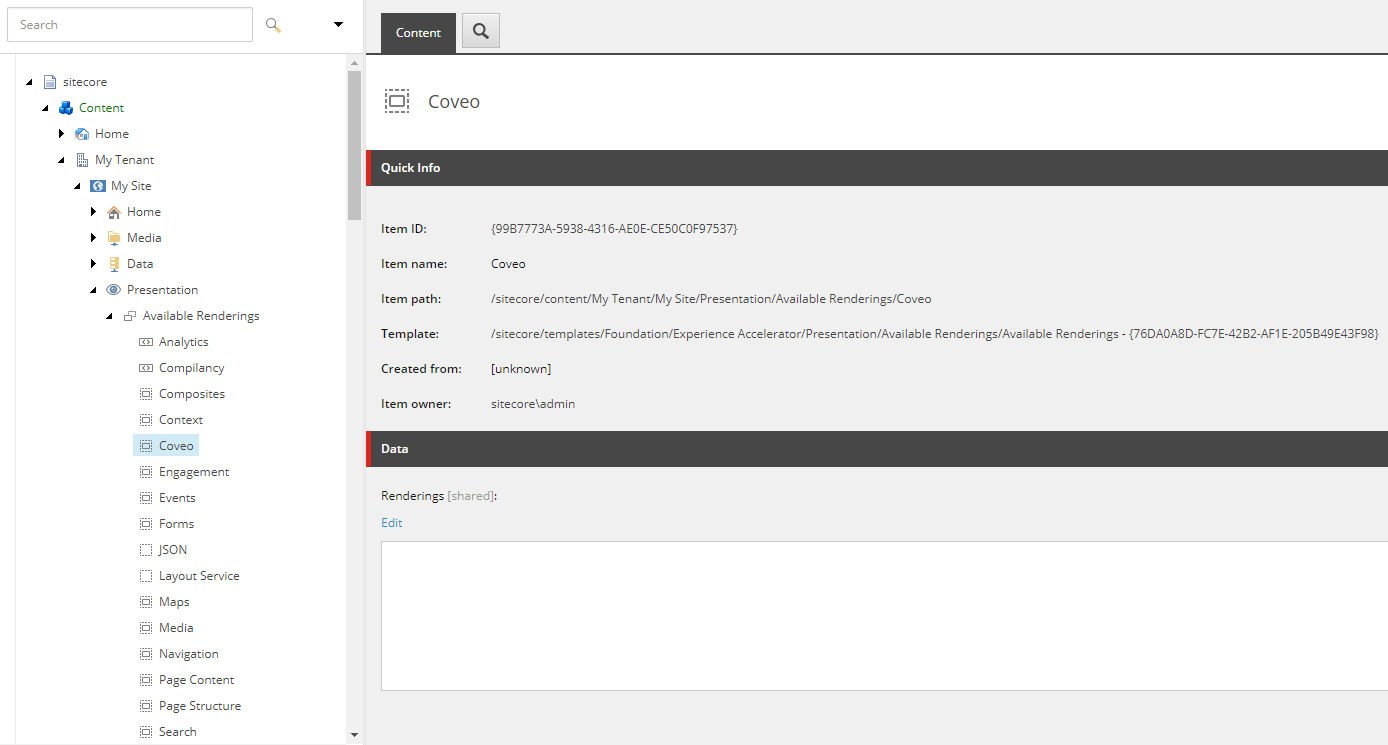Click the Presentation eye icon
Screen dimensions: 1388x745
coord(113,289)
